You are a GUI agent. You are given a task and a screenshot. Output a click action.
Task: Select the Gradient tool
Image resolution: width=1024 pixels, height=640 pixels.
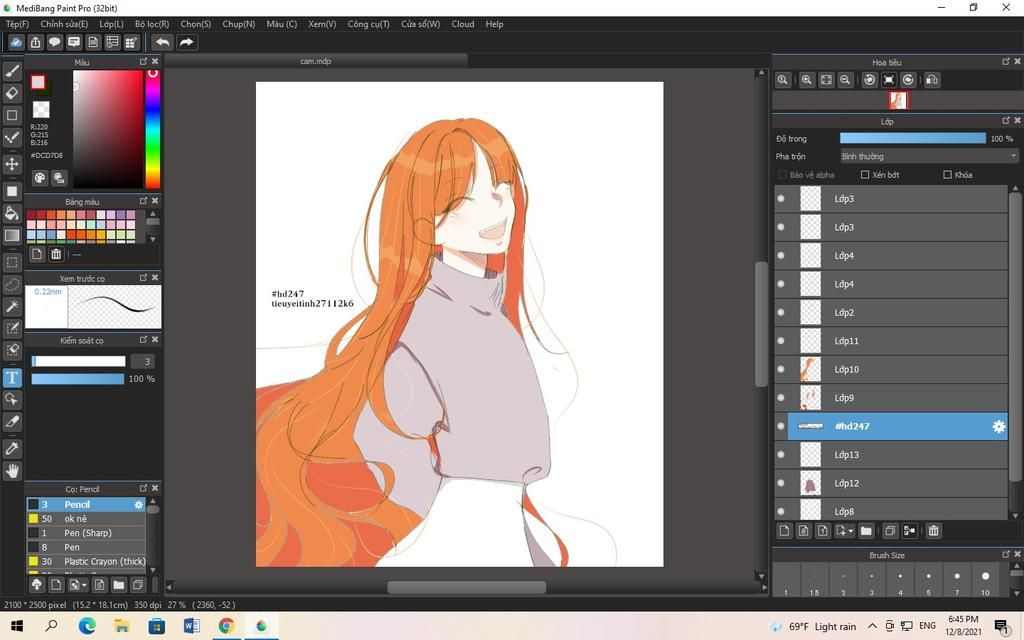pyautogui.click(x=12, y=235)
